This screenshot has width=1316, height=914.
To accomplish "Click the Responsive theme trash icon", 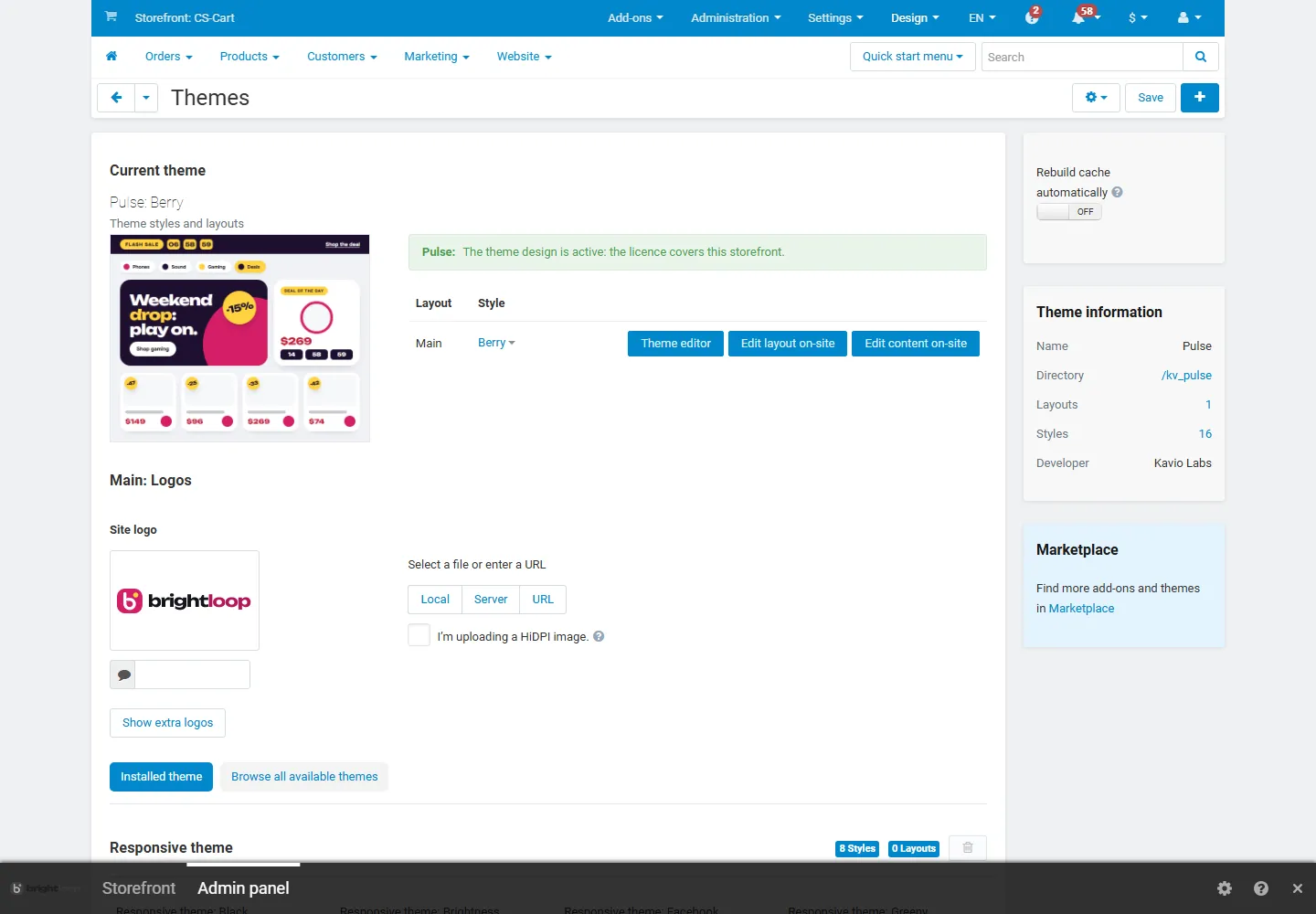I will click(968, 848).
